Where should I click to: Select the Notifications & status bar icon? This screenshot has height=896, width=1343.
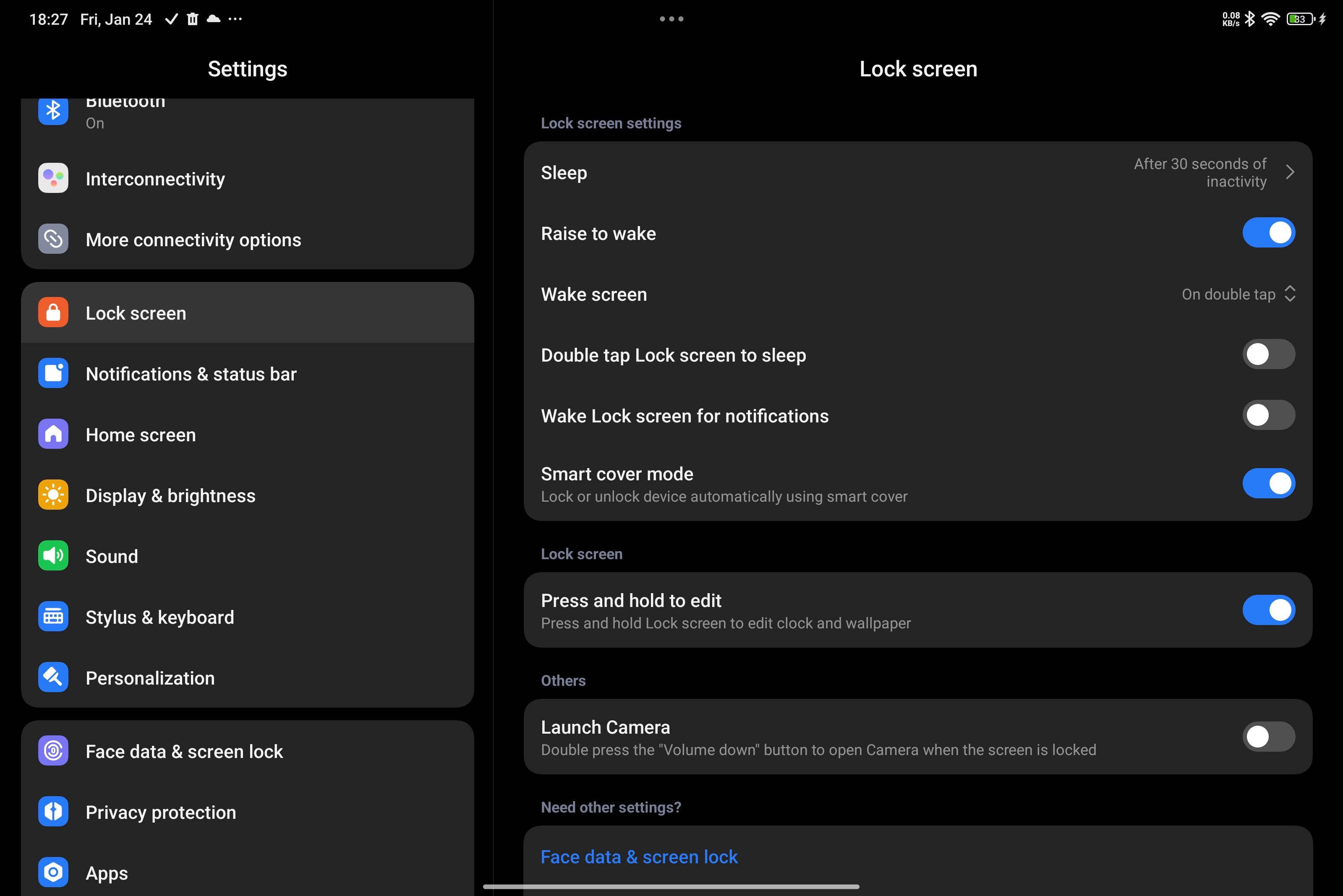pos(52,373)
